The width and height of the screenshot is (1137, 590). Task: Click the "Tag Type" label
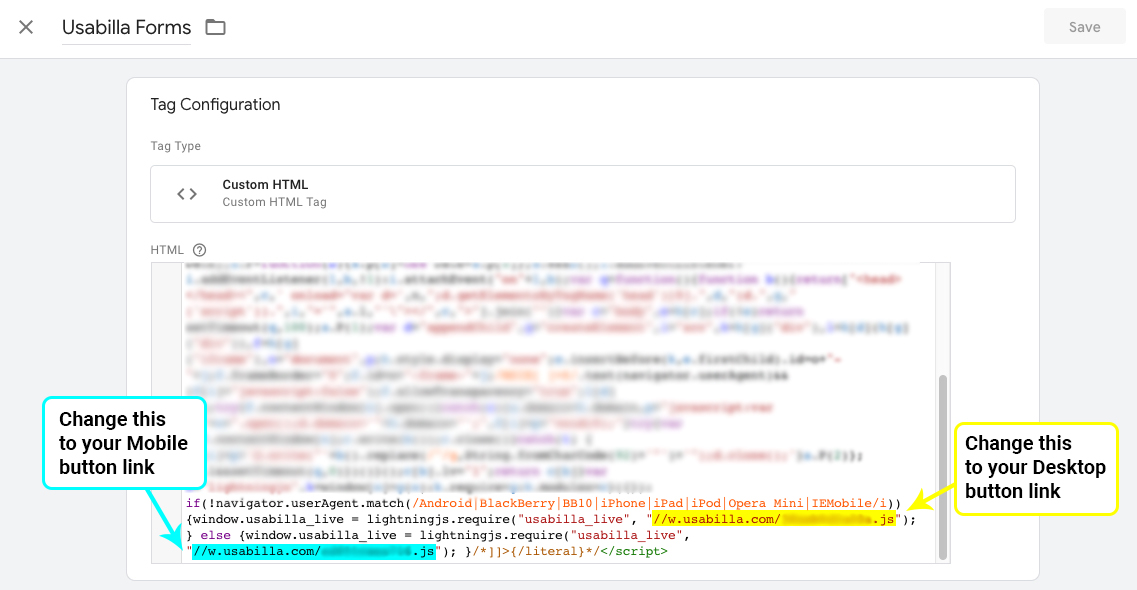pyautogui.click(x=175, y=146)
